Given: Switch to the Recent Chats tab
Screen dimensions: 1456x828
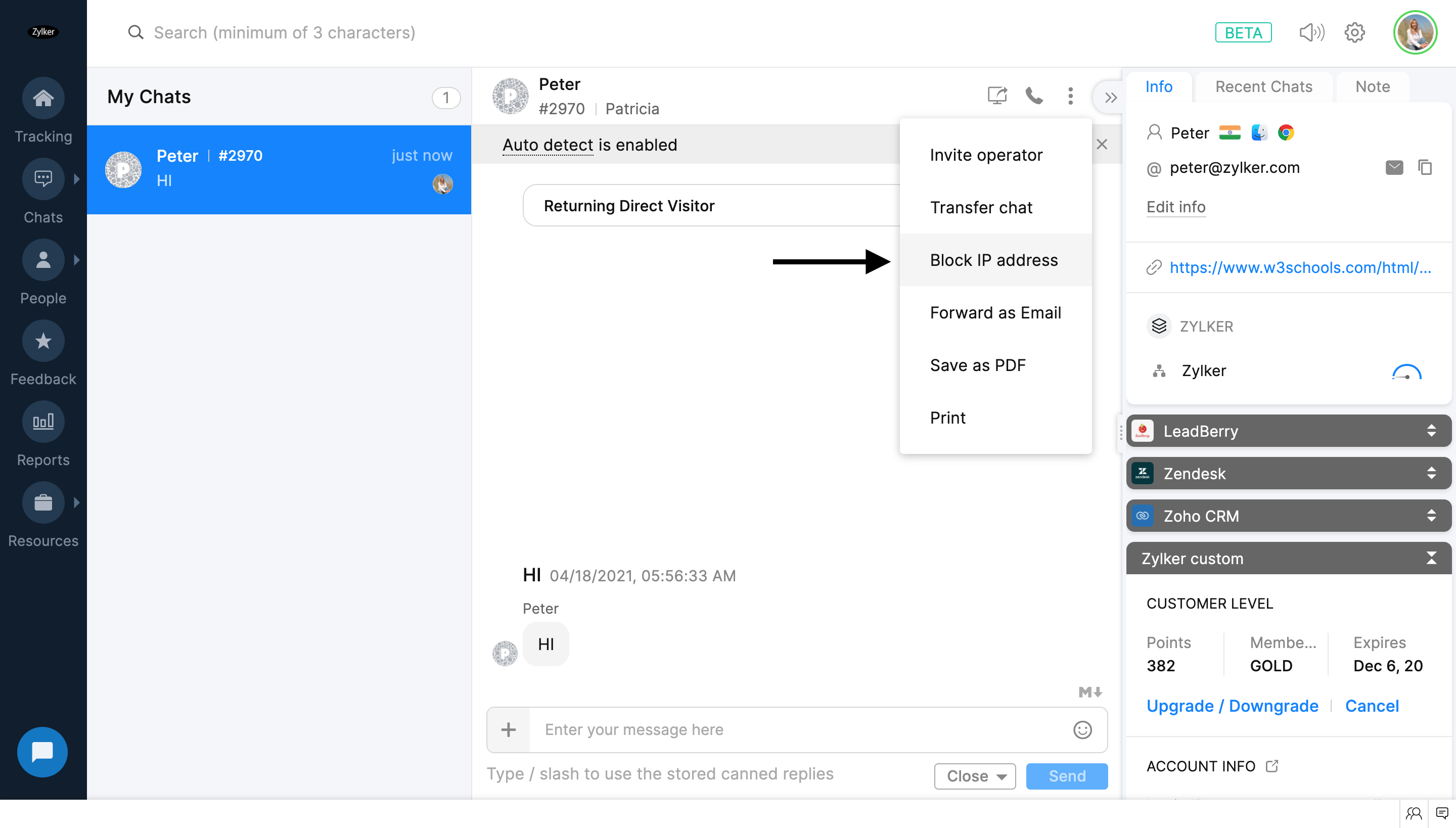Looking at the screenshot, I should (x=1264, y=86).
